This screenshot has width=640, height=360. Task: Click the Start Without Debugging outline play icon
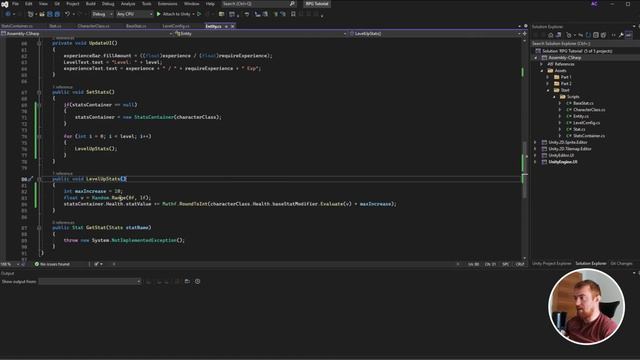(199, 14)
